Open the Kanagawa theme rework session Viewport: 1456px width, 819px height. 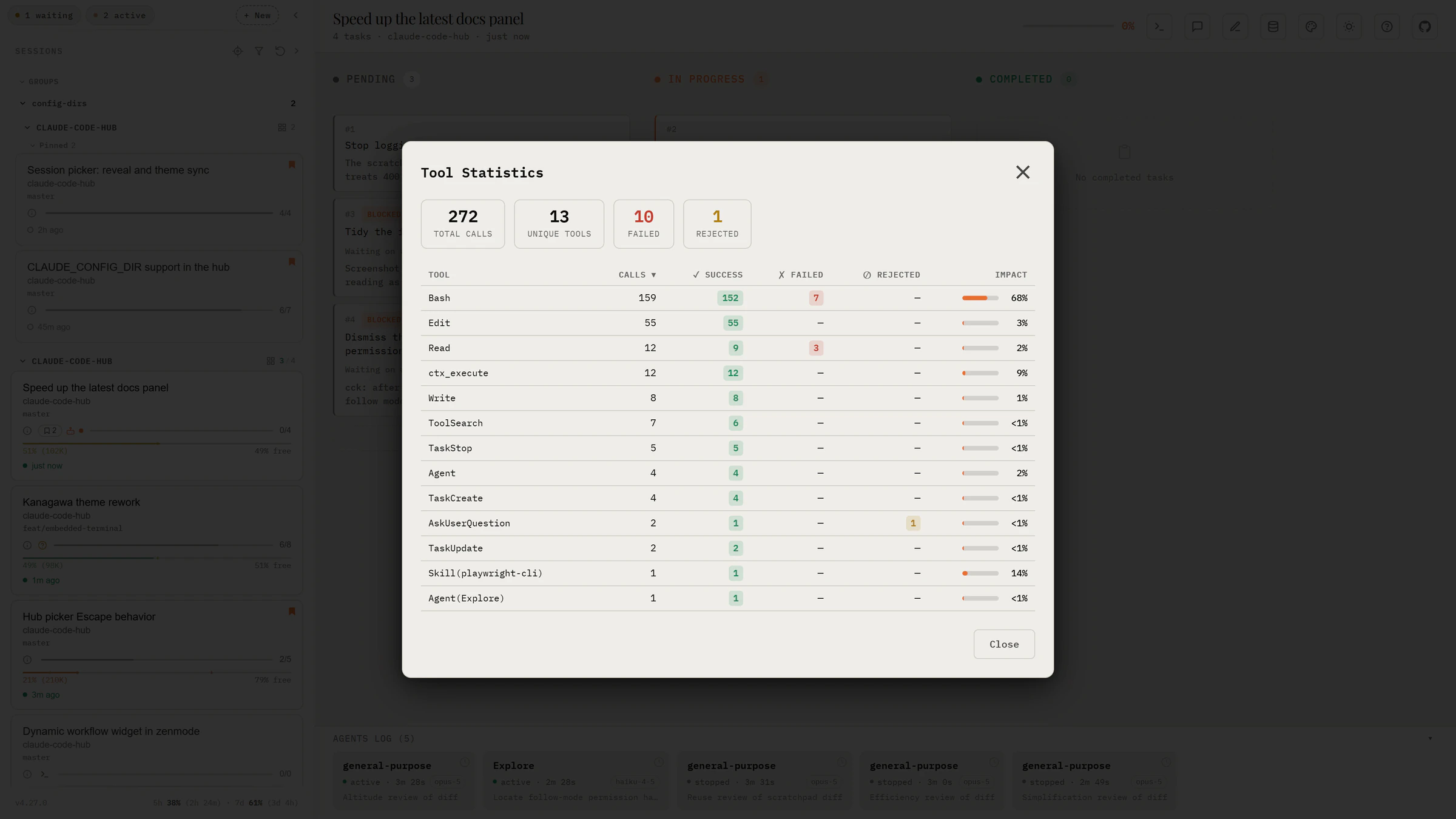[157, 540]
